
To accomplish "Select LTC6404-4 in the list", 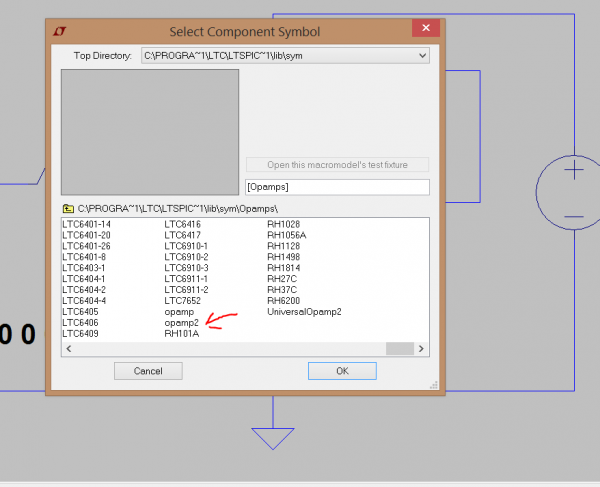I will tap(84, 301).
